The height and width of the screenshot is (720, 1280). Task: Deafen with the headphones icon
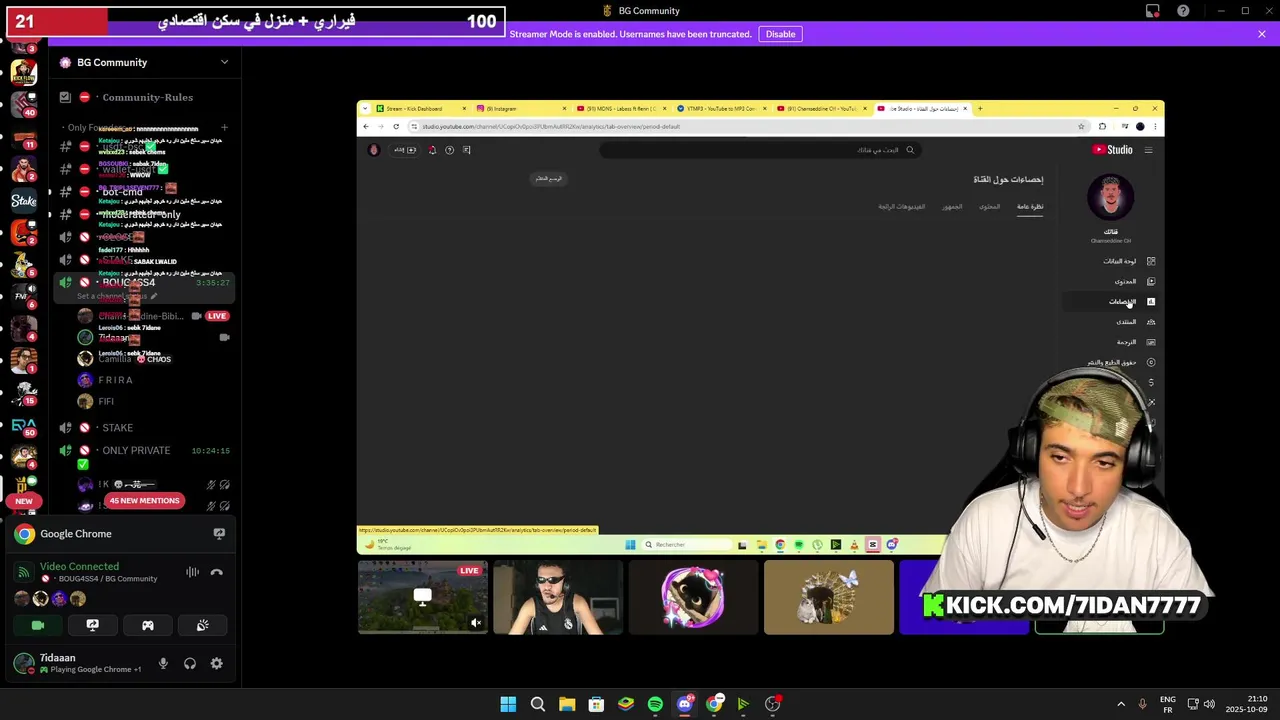coord(190,663)
